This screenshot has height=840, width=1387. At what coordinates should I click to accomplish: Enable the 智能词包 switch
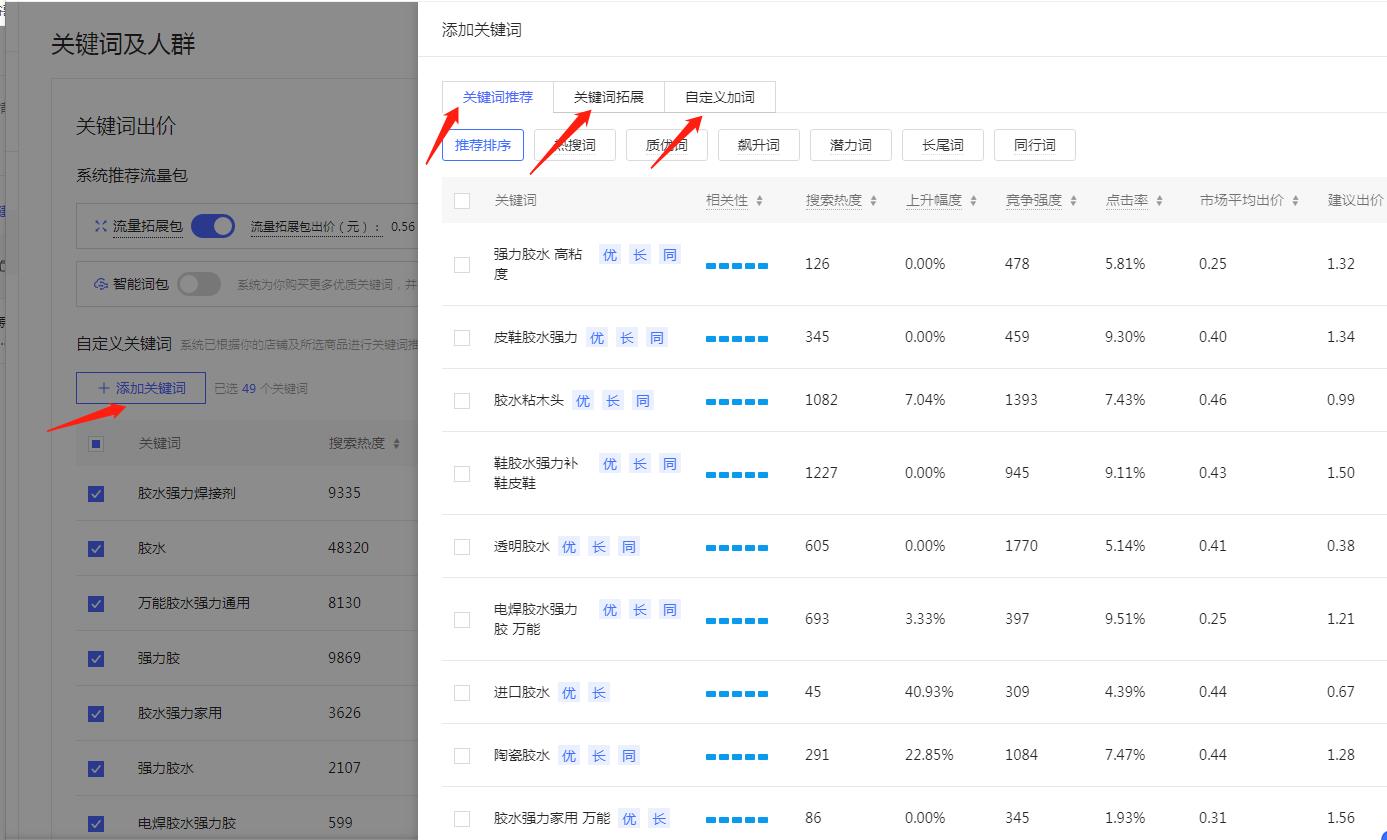[x=199, y=284]
